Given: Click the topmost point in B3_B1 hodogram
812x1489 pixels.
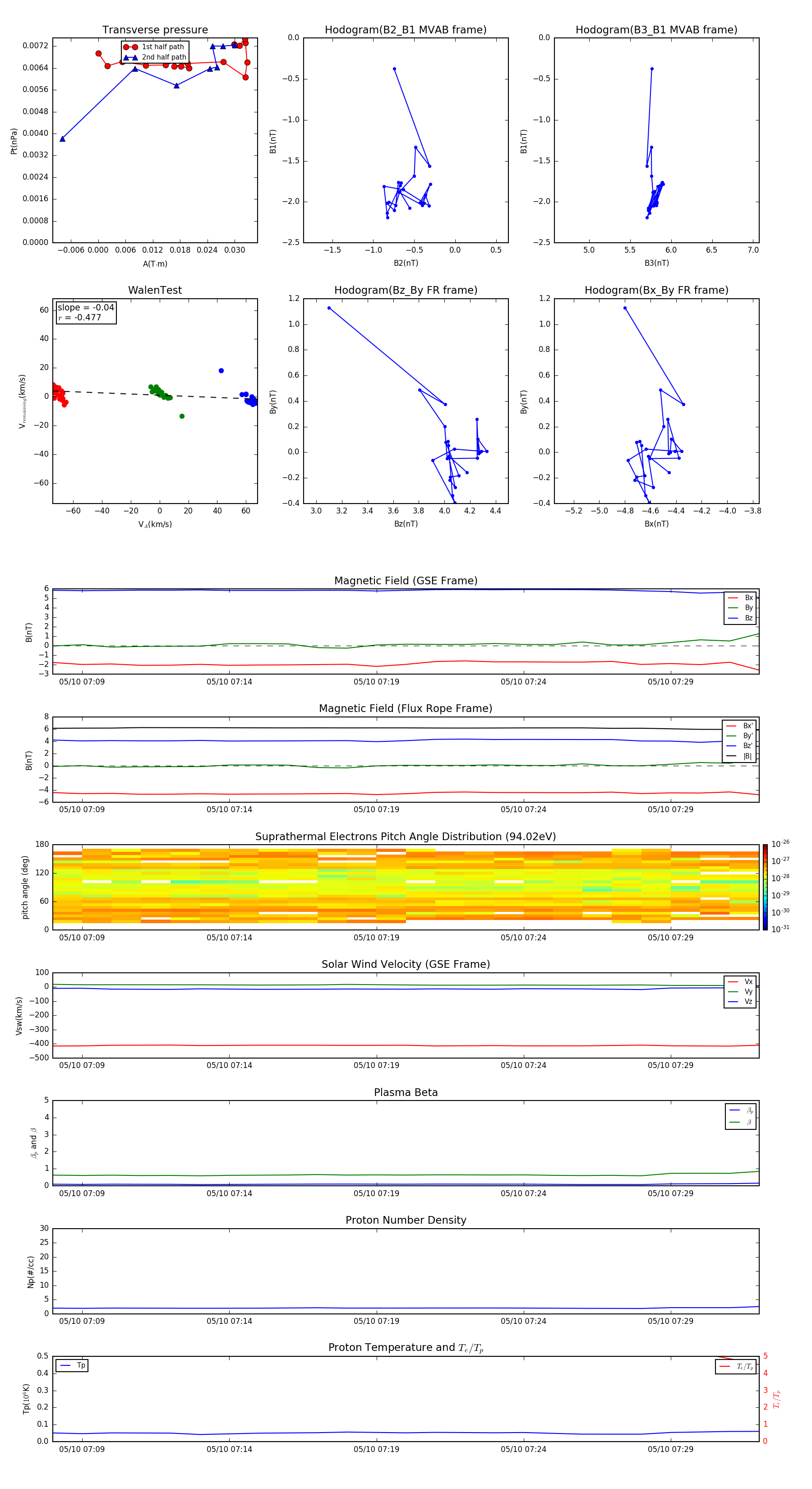Looking at the screenshot, I should [x=652, y=69].
